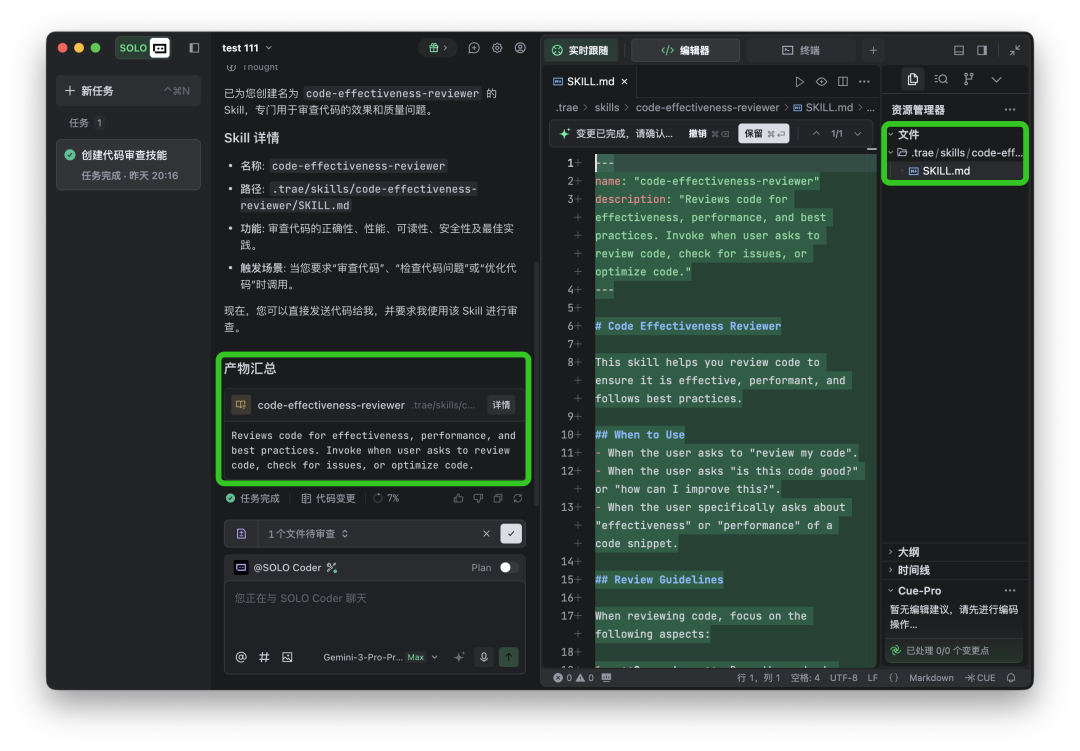Click code-effectiveness-reviewer in the breadcrumb
1080x751 pixels.
pyautogui.click(x=707, y=107)
